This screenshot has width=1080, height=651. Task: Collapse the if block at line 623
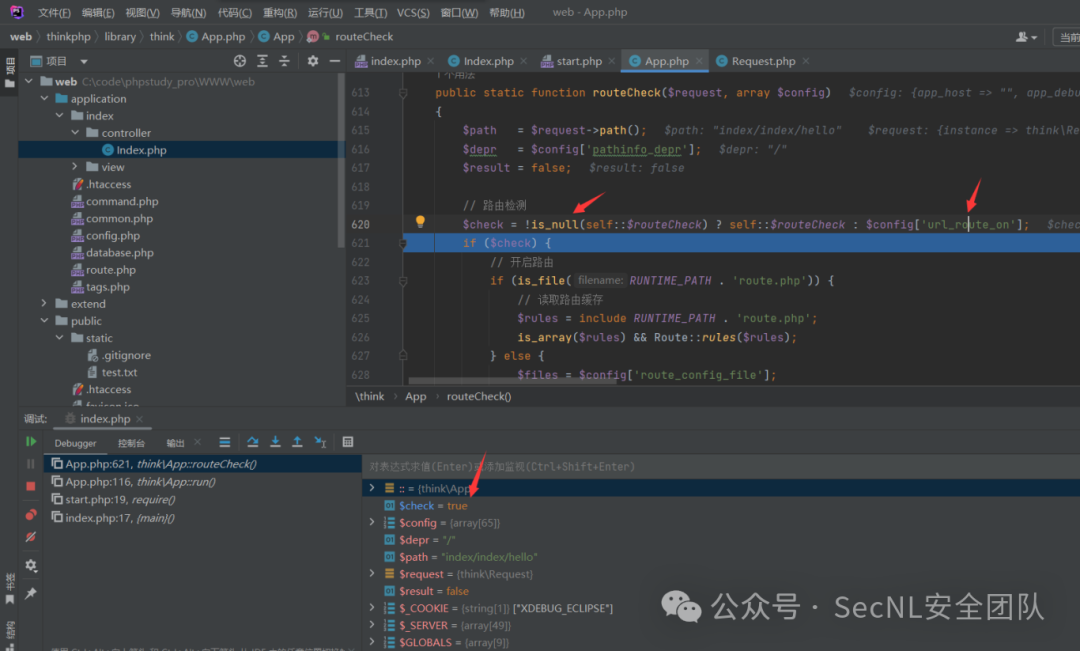click(404, 281)
